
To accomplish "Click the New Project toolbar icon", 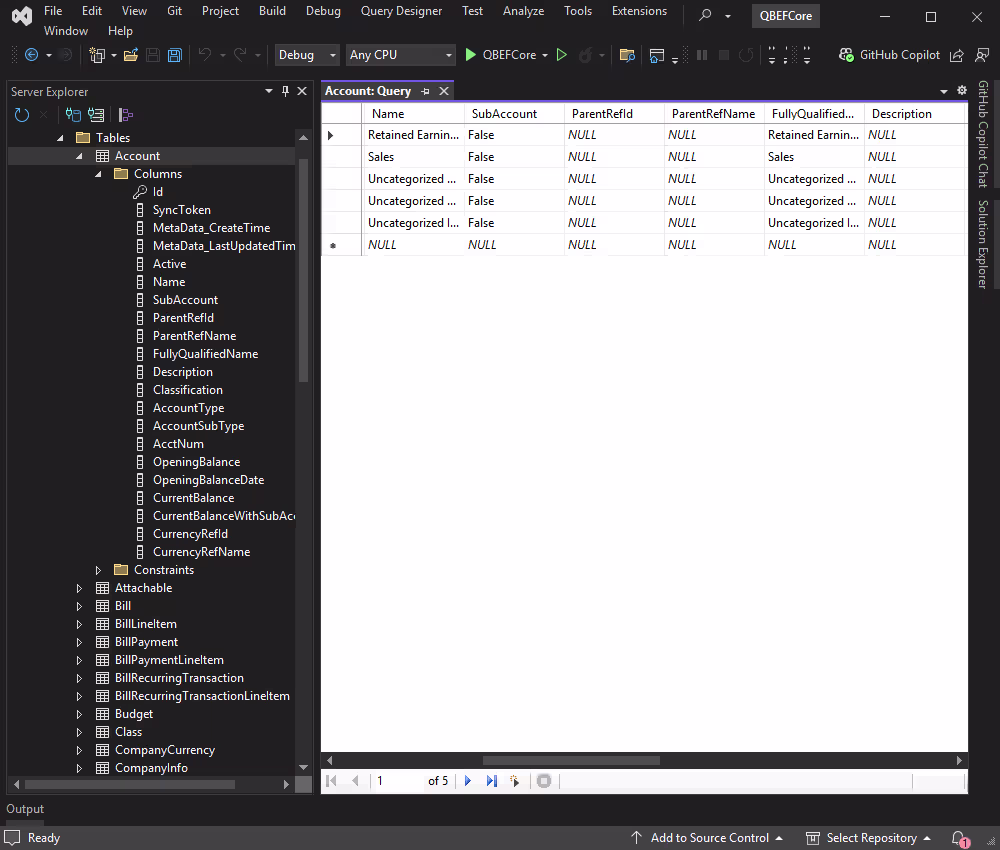I will coord(97,55).
